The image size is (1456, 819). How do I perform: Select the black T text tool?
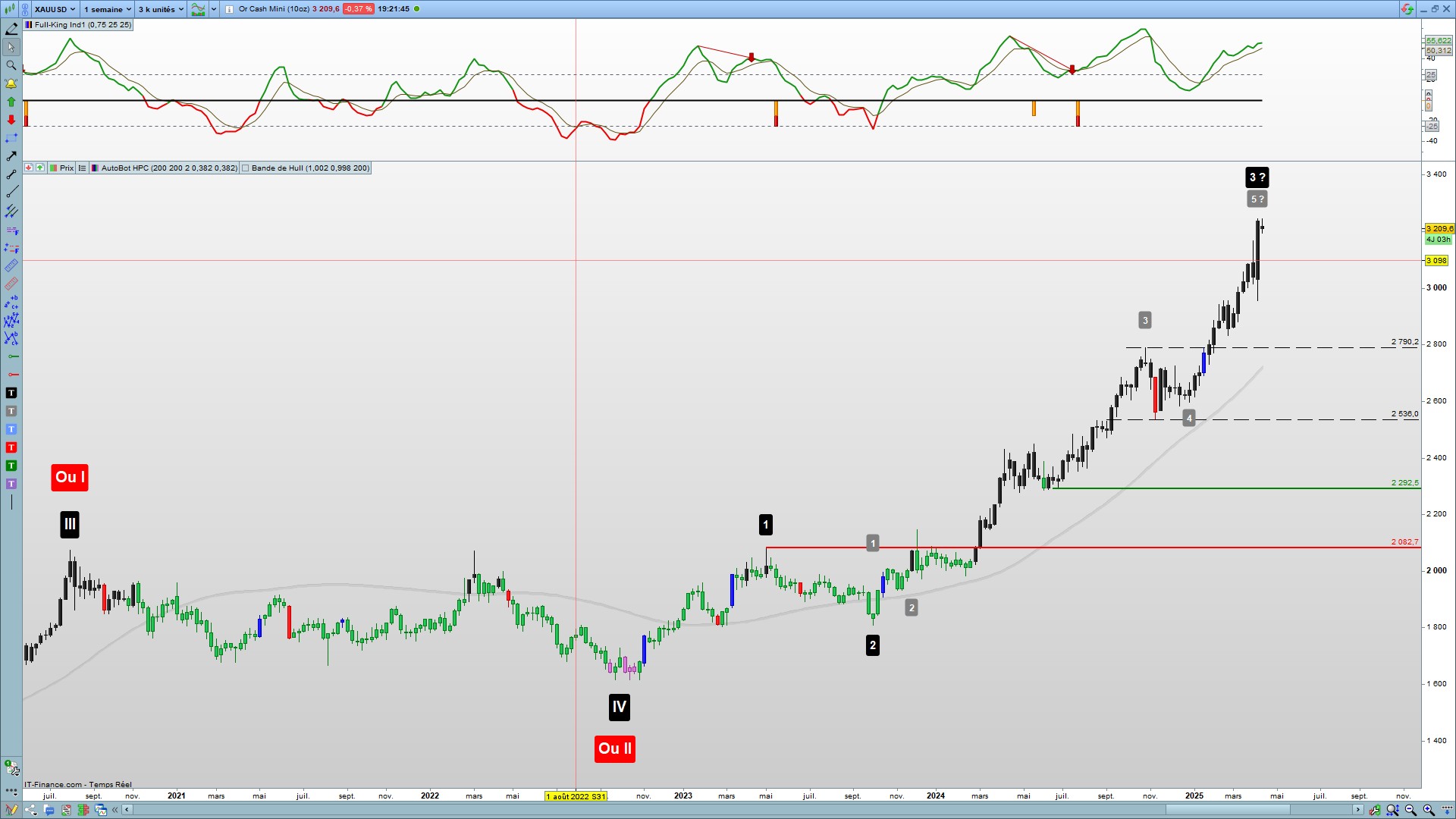[11, 393]
